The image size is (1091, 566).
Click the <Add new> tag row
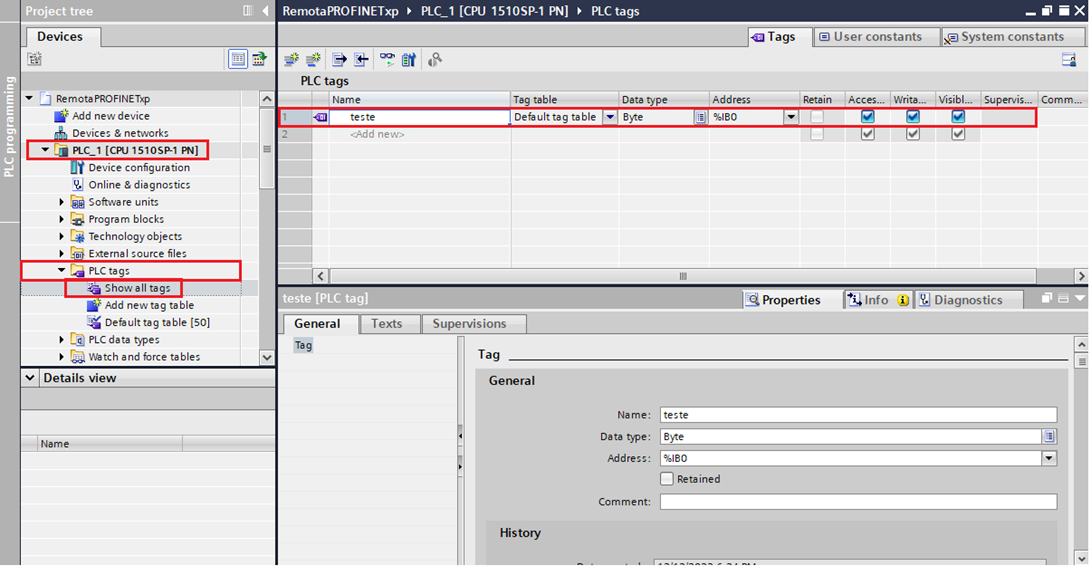tap(377, 134)
